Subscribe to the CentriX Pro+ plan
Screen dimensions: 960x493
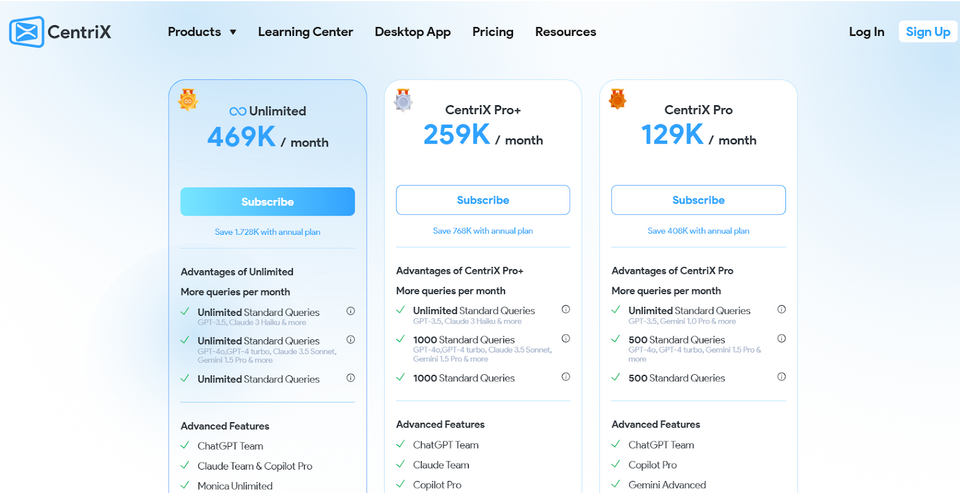point(483,200)
